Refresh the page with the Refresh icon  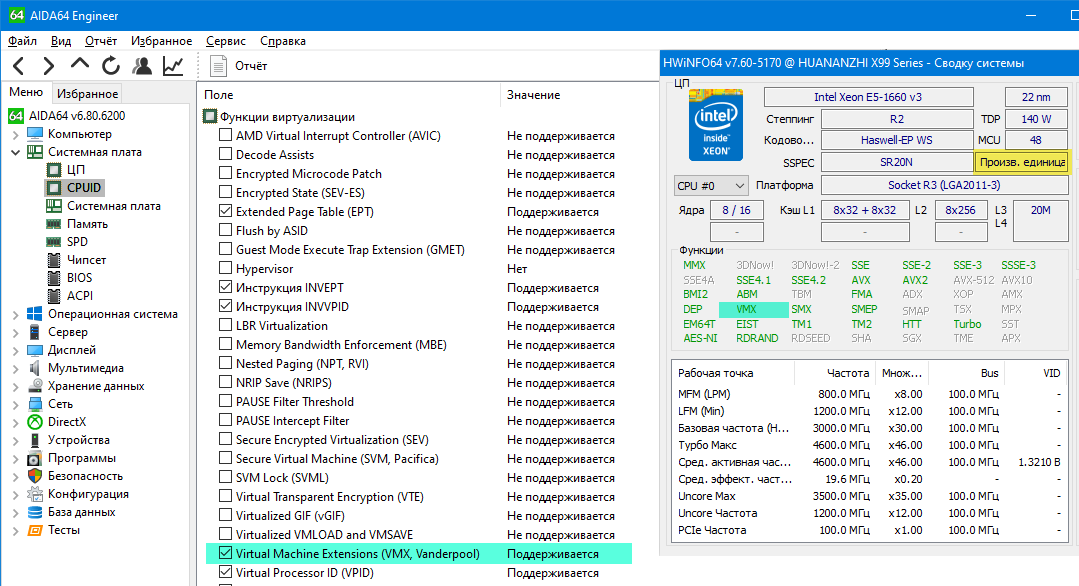[111, 66]
